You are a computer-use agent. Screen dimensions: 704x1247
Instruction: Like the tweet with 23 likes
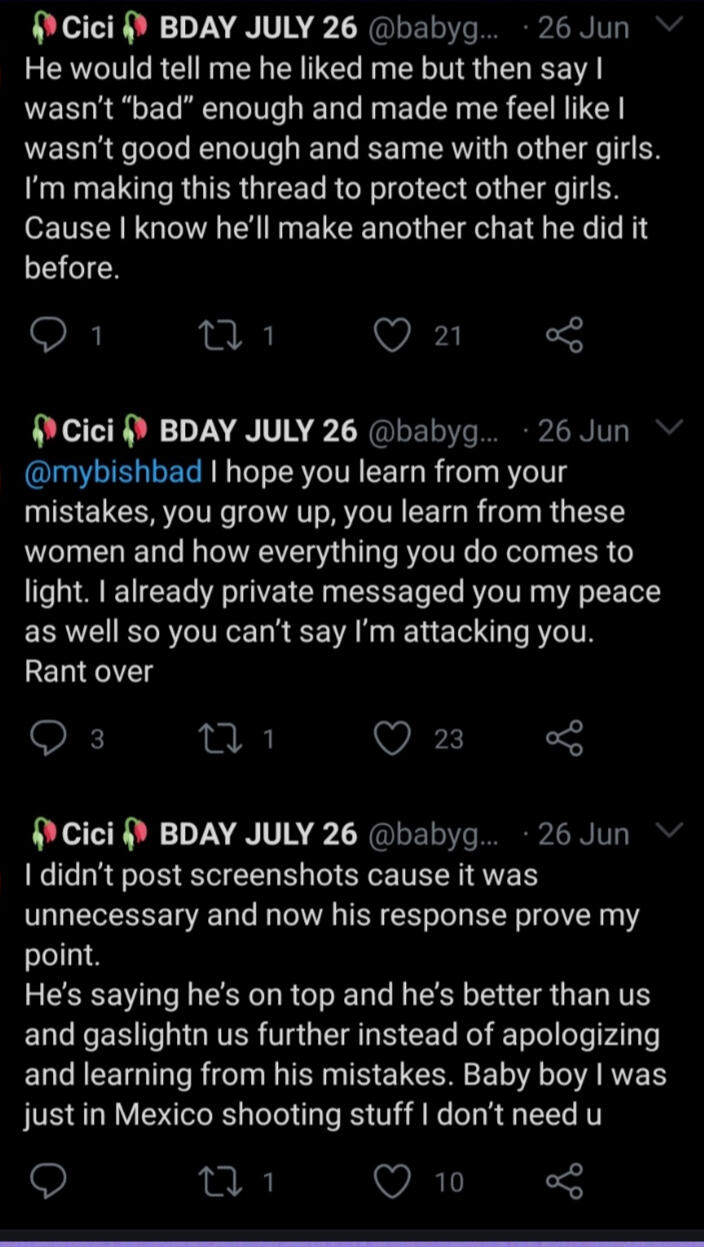pos(394,739)
